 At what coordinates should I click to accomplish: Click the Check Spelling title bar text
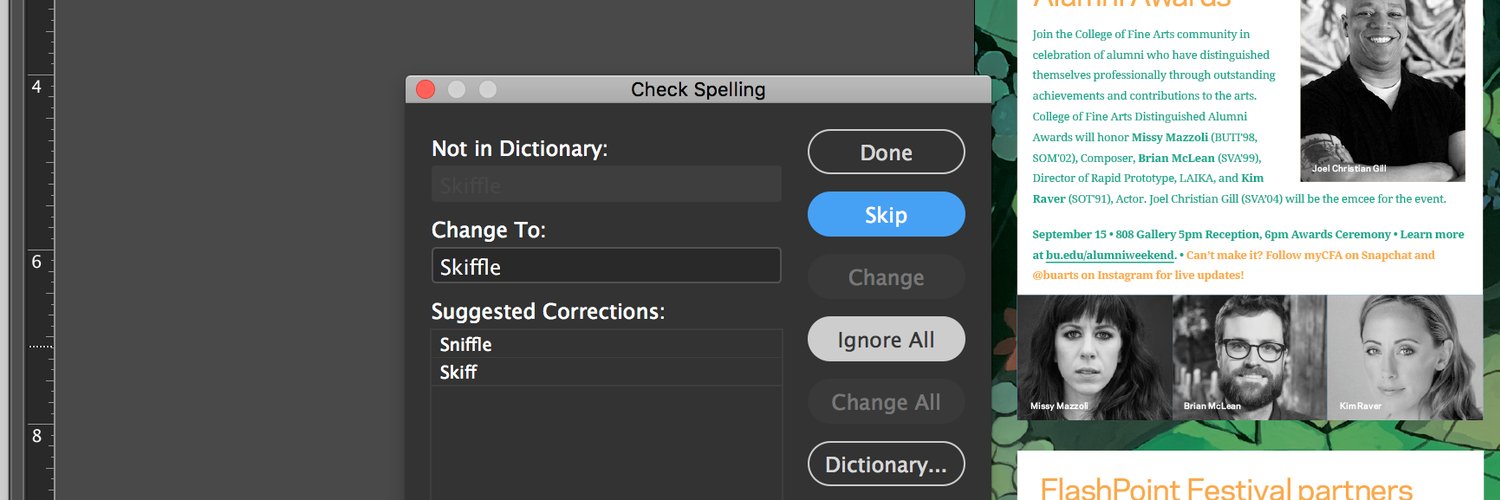point(698,89)
